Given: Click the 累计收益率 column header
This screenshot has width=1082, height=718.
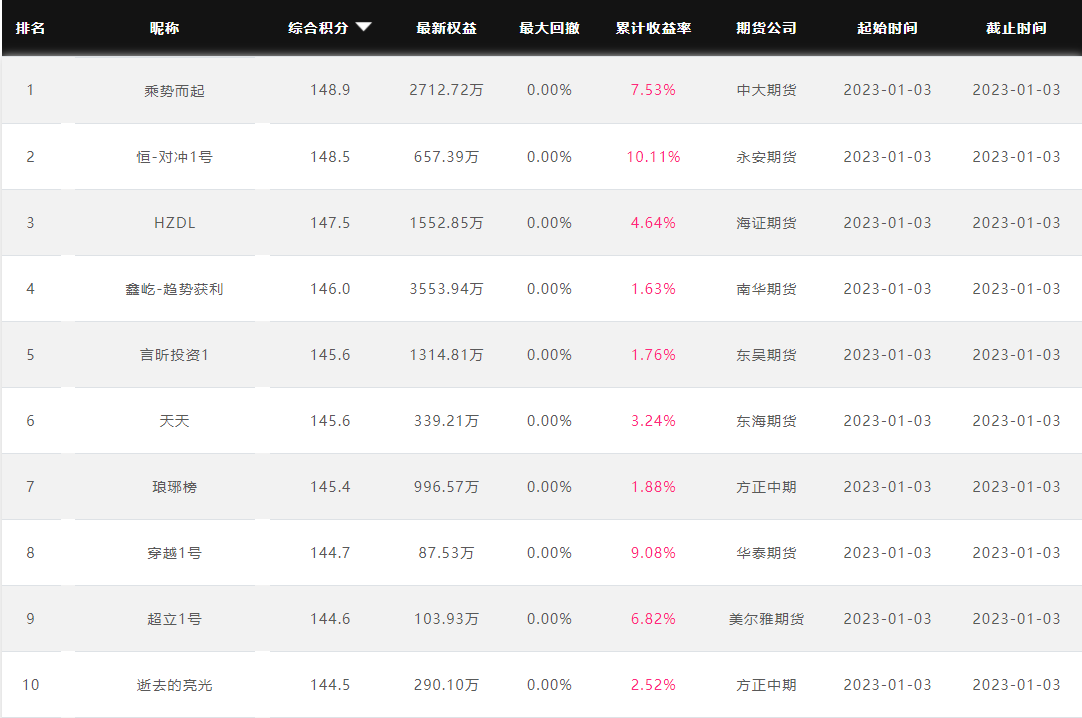Looking at the screenshot, I should click(653, 28).
